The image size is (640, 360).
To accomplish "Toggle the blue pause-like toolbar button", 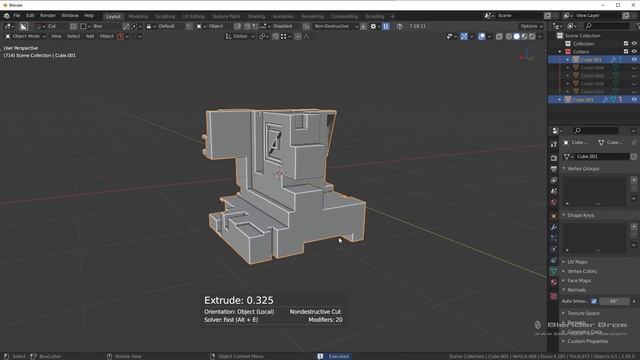I will point(386,26).
